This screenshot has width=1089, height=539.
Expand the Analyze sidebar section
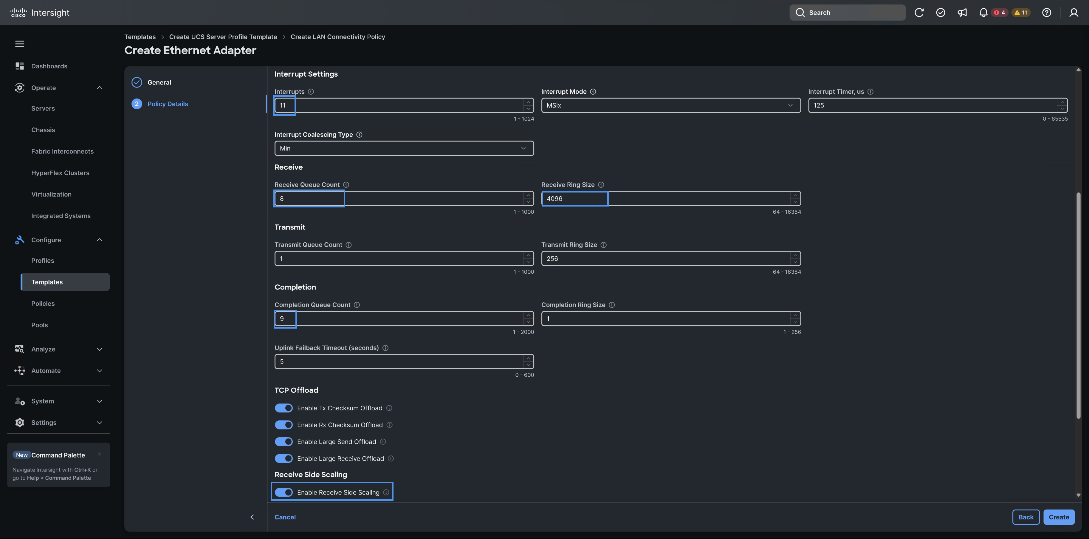click(99, 349)
